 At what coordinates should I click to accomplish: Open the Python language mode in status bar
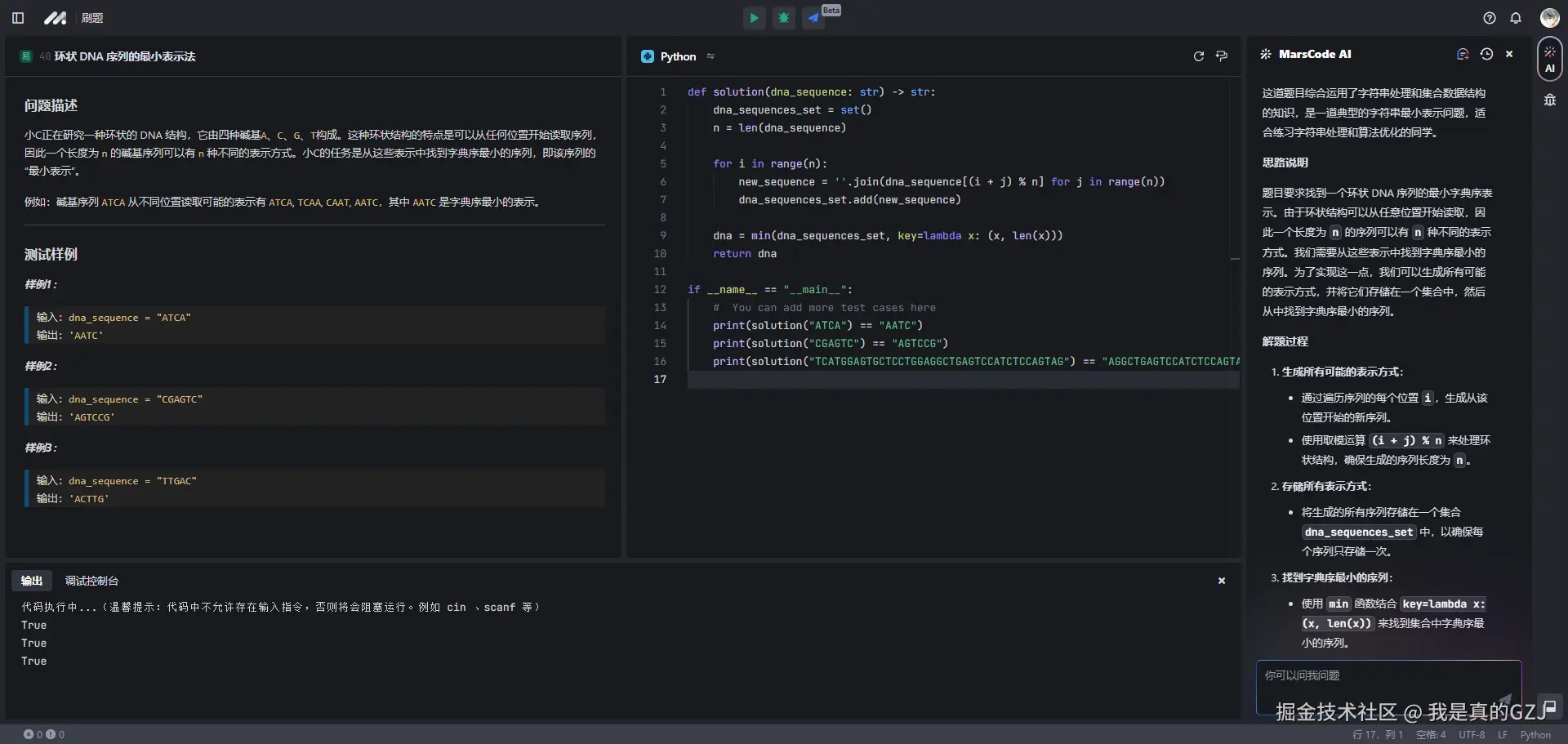point(1535,734)
